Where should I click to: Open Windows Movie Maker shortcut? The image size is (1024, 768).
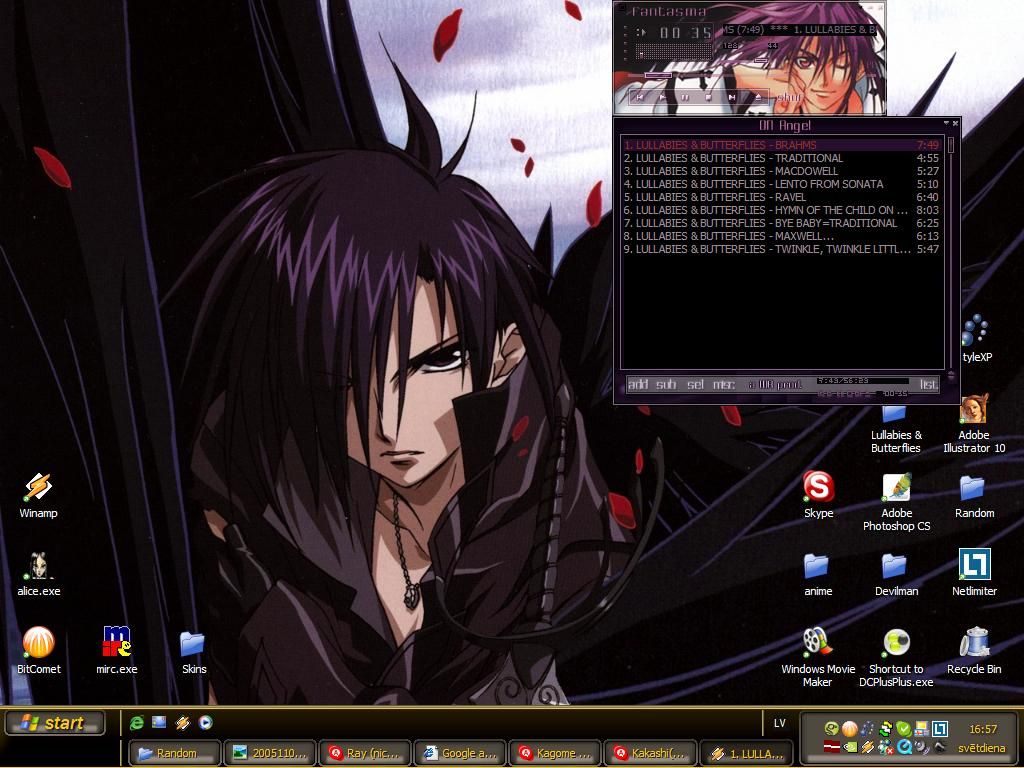tap(818, 657)
